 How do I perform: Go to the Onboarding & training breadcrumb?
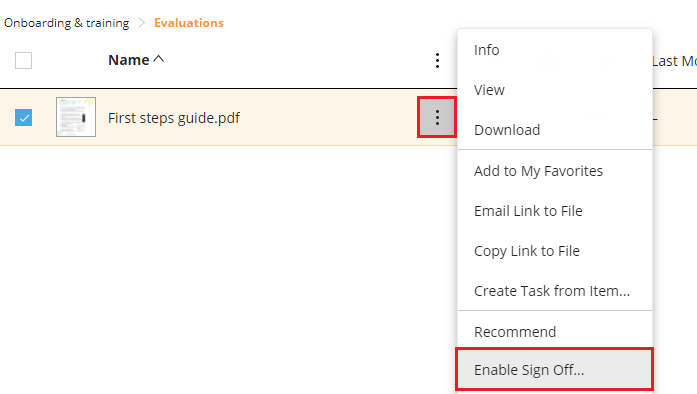pyautogui.click(x=67, y=23)
